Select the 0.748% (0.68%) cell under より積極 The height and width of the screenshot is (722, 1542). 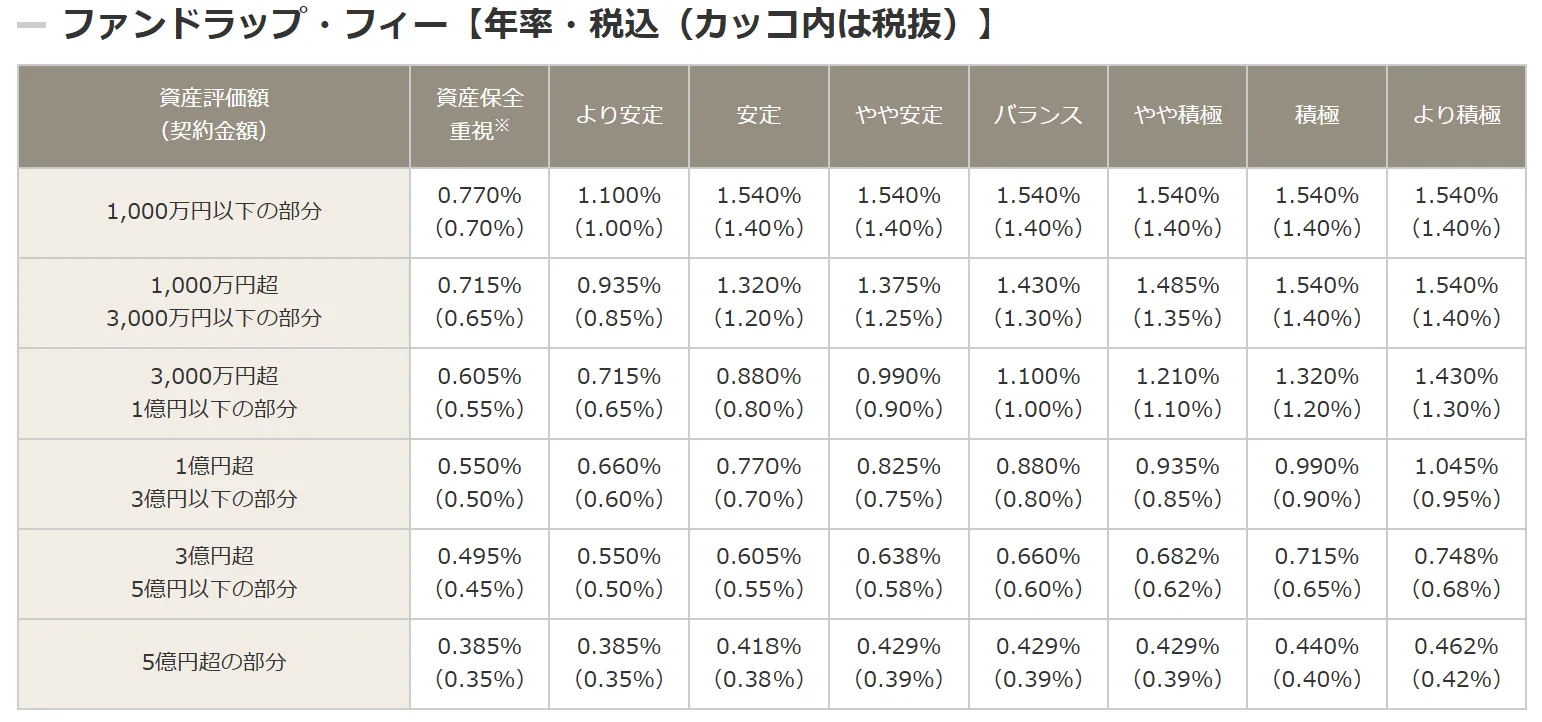pos(1456,572)
